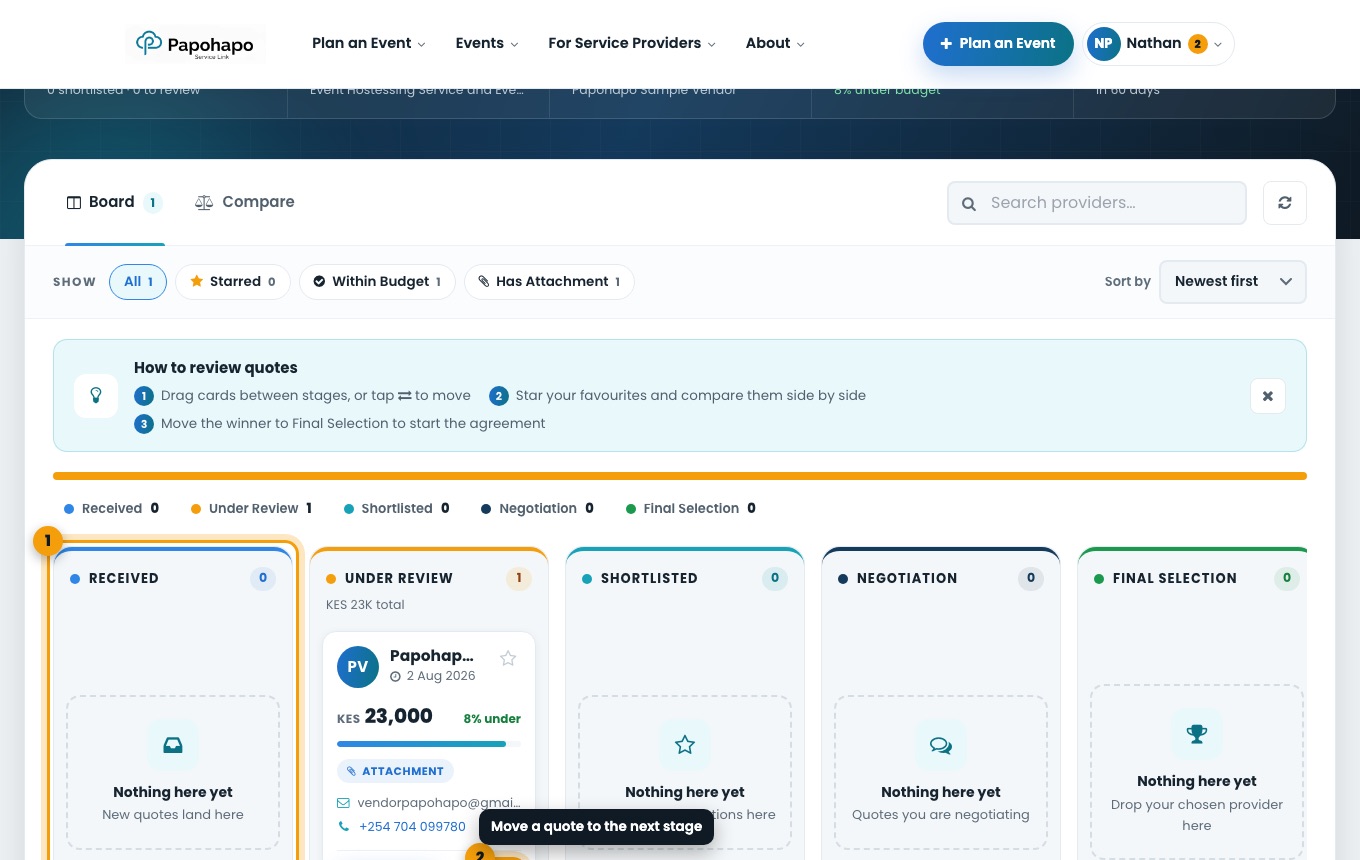Open the Plan an Event menu
Image resolution: width=1360 pixels, height=860 pixels.
[x=368, y=43]
